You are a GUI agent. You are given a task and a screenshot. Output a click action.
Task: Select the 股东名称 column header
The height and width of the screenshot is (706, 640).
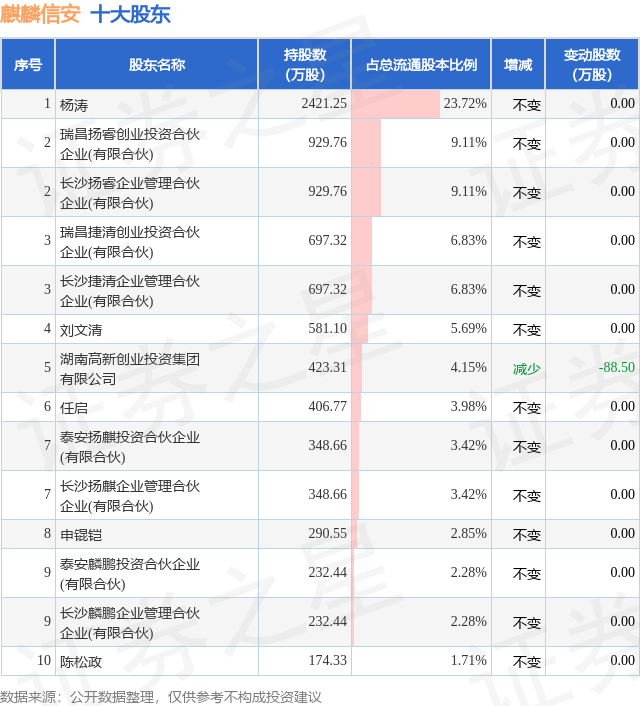pyautogui.click(x=157, y=64)
